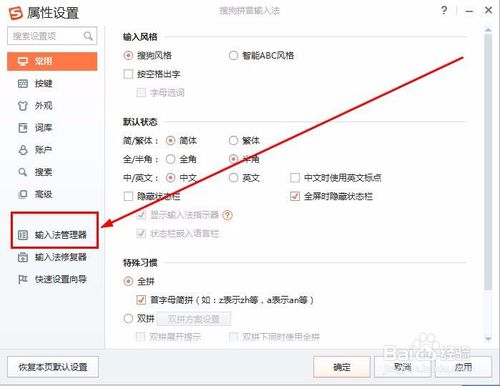
Task: Tick 中文时使用英文标点 checkbox
Action: (295, 178)
